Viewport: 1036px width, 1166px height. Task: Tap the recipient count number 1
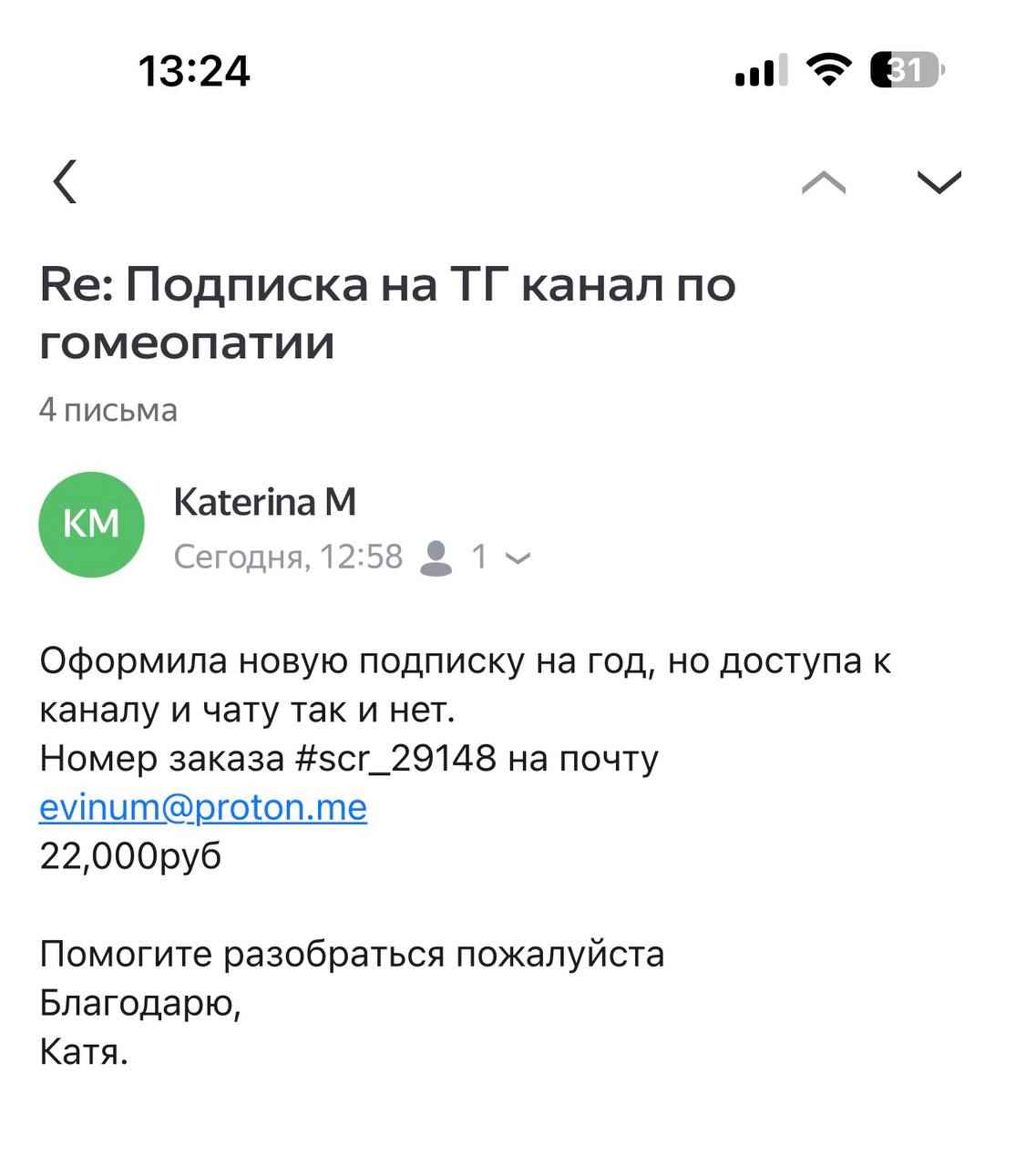click(x=479, y=557)
